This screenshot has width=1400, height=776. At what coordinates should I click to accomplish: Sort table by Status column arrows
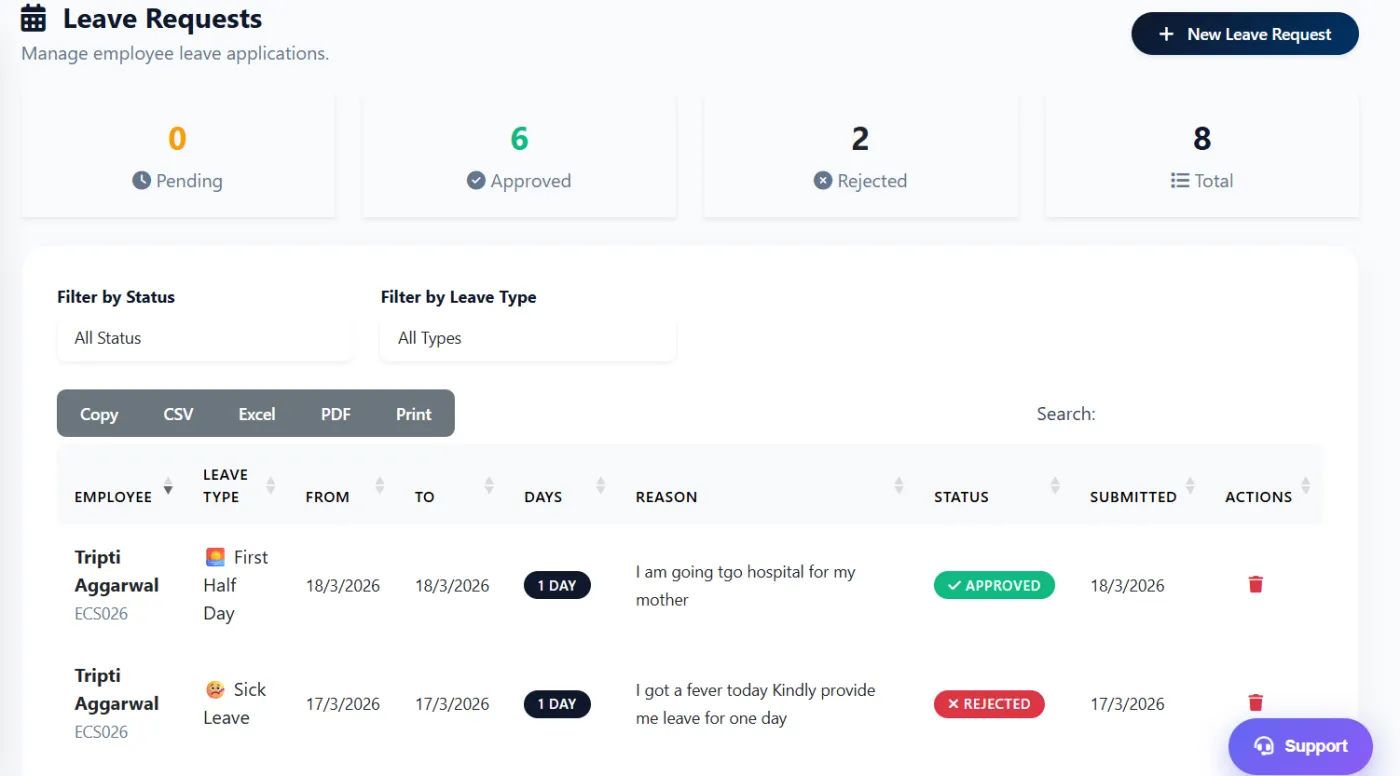pos(1054,485)
